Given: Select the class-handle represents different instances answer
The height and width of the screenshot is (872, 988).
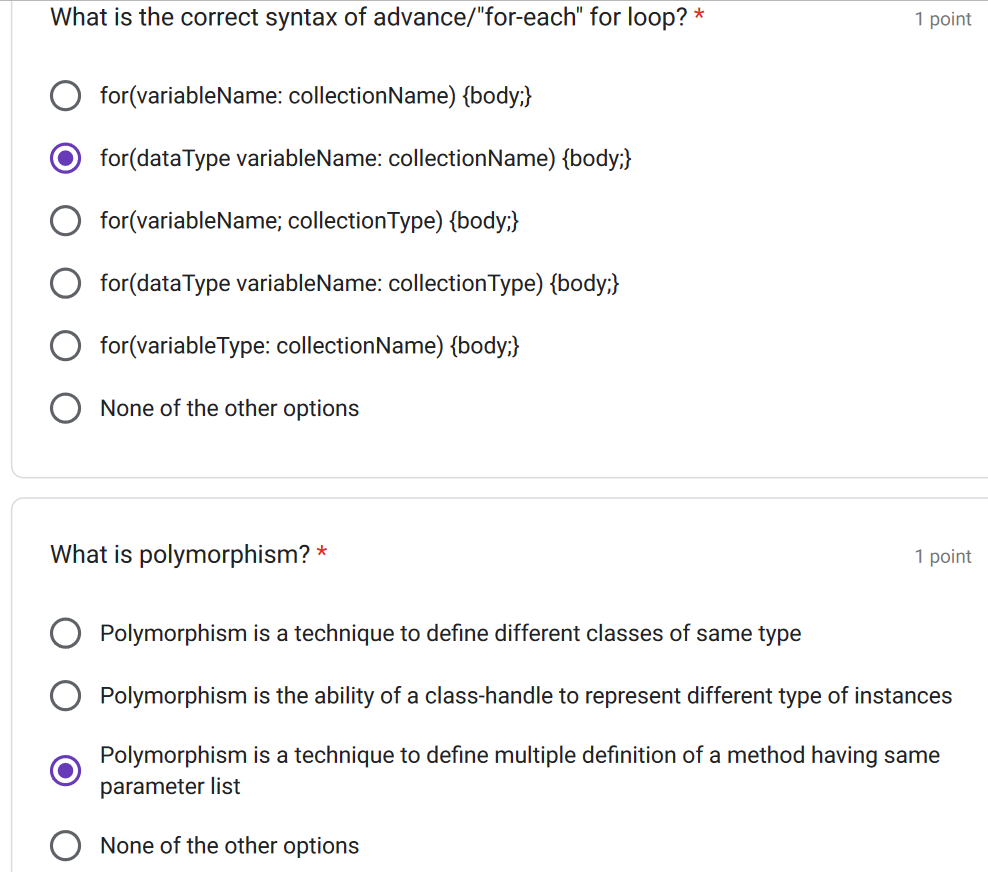Looking at the screenshot, I should pyautogui.click(x=65, y=695).
